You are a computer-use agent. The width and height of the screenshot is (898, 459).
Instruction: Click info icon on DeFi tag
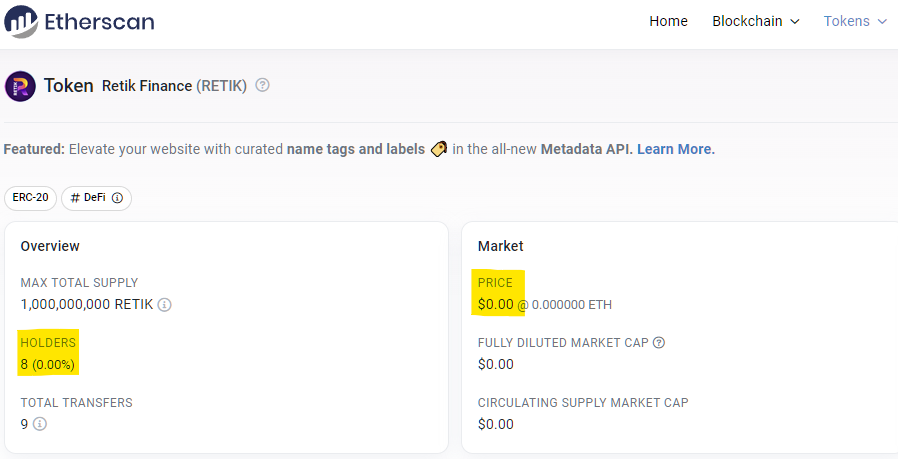click(x=117, y=198)
